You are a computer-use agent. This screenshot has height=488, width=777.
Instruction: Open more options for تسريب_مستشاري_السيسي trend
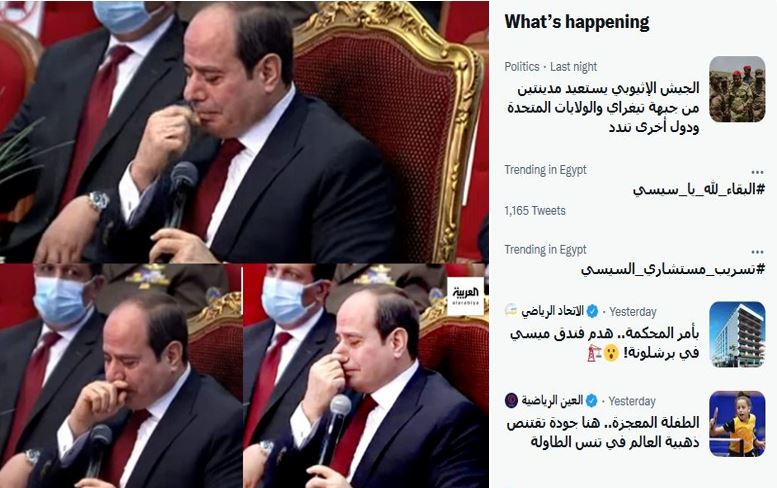pyautogui.click(x=757, y=252)
